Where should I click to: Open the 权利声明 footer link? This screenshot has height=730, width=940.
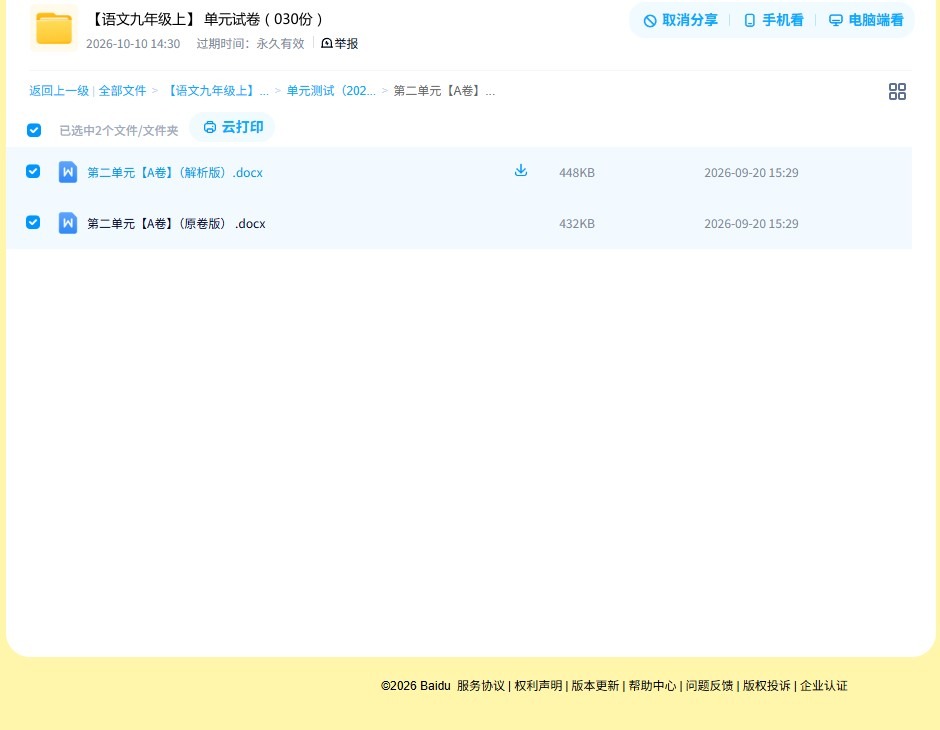point(538,686)
